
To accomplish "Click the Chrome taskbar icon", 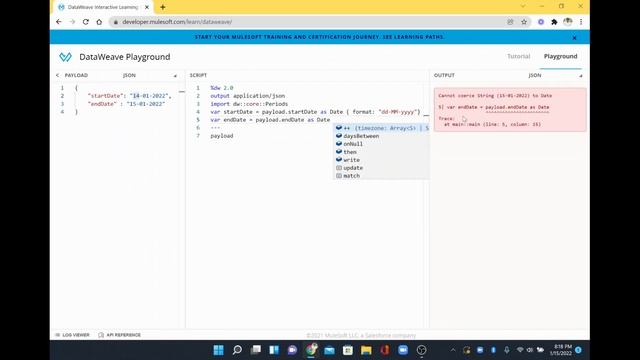I will click(311, 350).
